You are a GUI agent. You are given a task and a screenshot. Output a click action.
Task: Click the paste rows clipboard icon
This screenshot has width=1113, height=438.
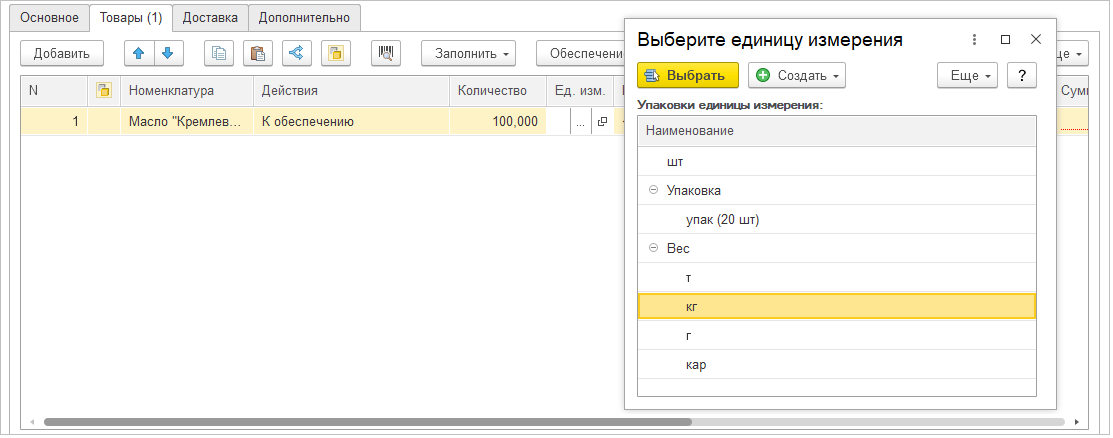258,53
